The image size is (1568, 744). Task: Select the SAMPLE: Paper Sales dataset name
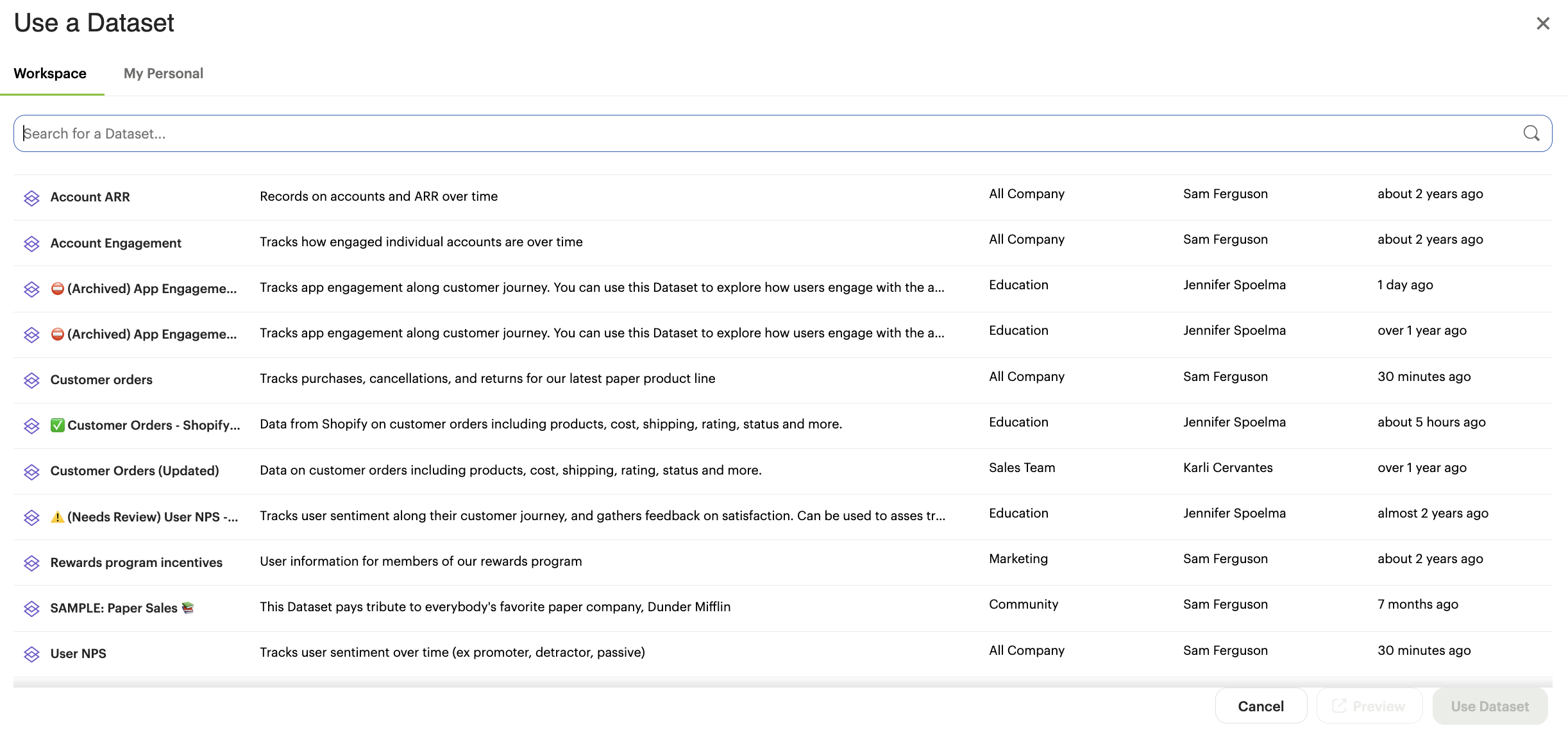pos(114,608)
